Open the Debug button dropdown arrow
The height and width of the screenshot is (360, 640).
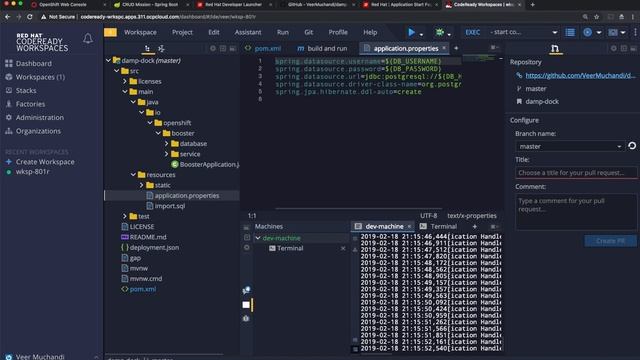pos(449,34)
